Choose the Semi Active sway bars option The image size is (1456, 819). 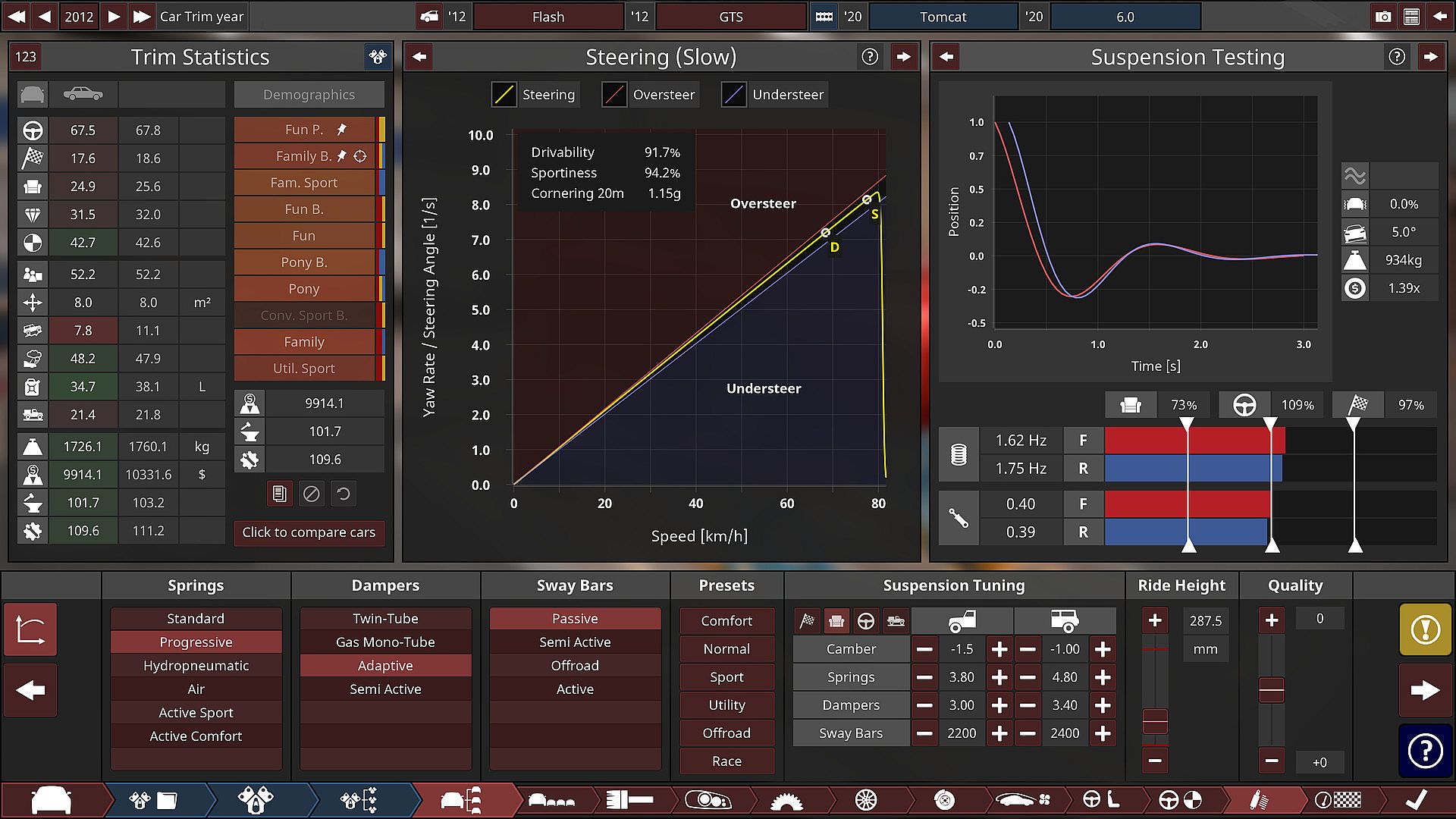coord(575,642)
